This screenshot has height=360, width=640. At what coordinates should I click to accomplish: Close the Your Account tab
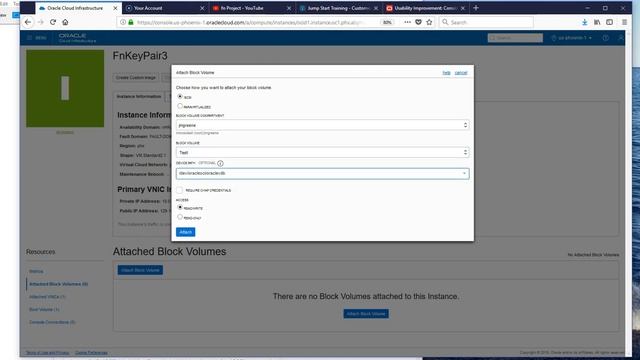(x=202, y=8)
